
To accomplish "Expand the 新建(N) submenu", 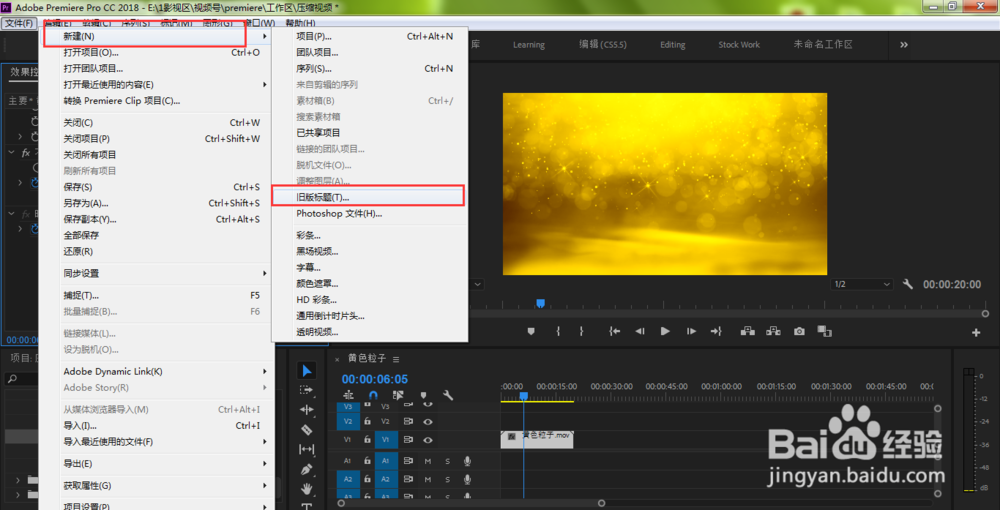I will [157, 36].
